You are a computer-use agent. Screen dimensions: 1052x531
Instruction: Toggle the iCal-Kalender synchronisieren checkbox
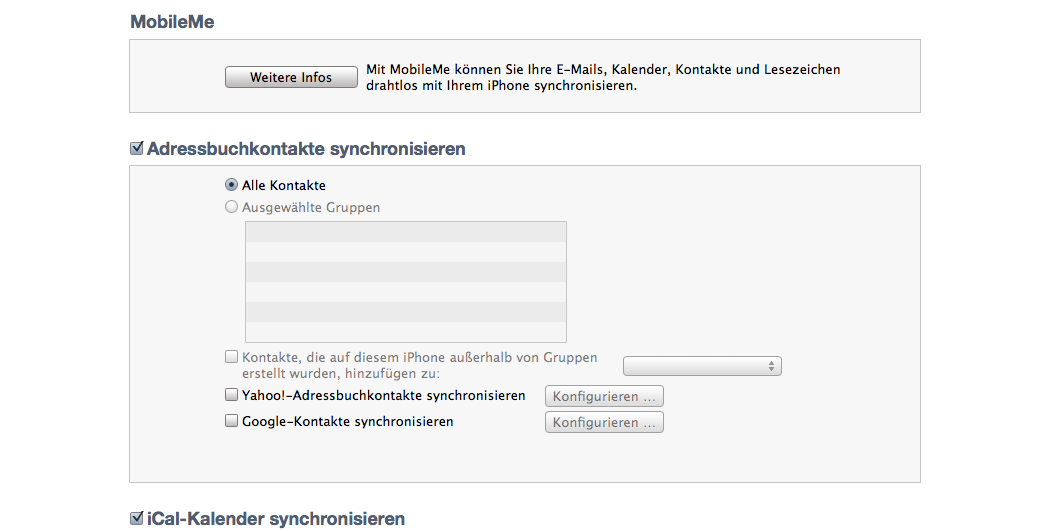click(x=137, y=518)
